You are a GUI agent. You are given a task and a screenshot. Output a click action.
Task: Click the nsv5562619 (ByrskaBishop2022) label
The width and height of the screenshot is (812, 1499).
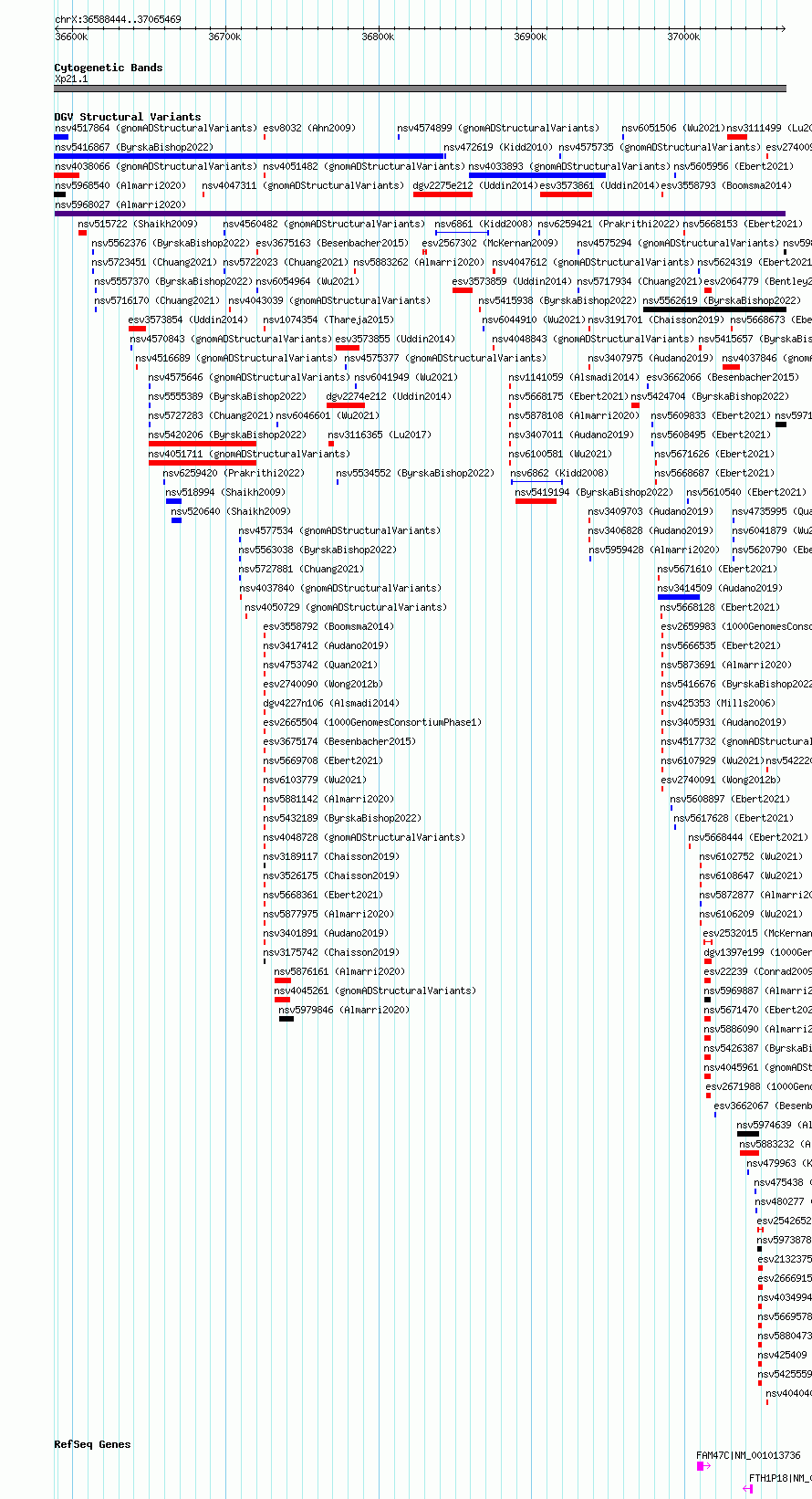click(722, 300)
